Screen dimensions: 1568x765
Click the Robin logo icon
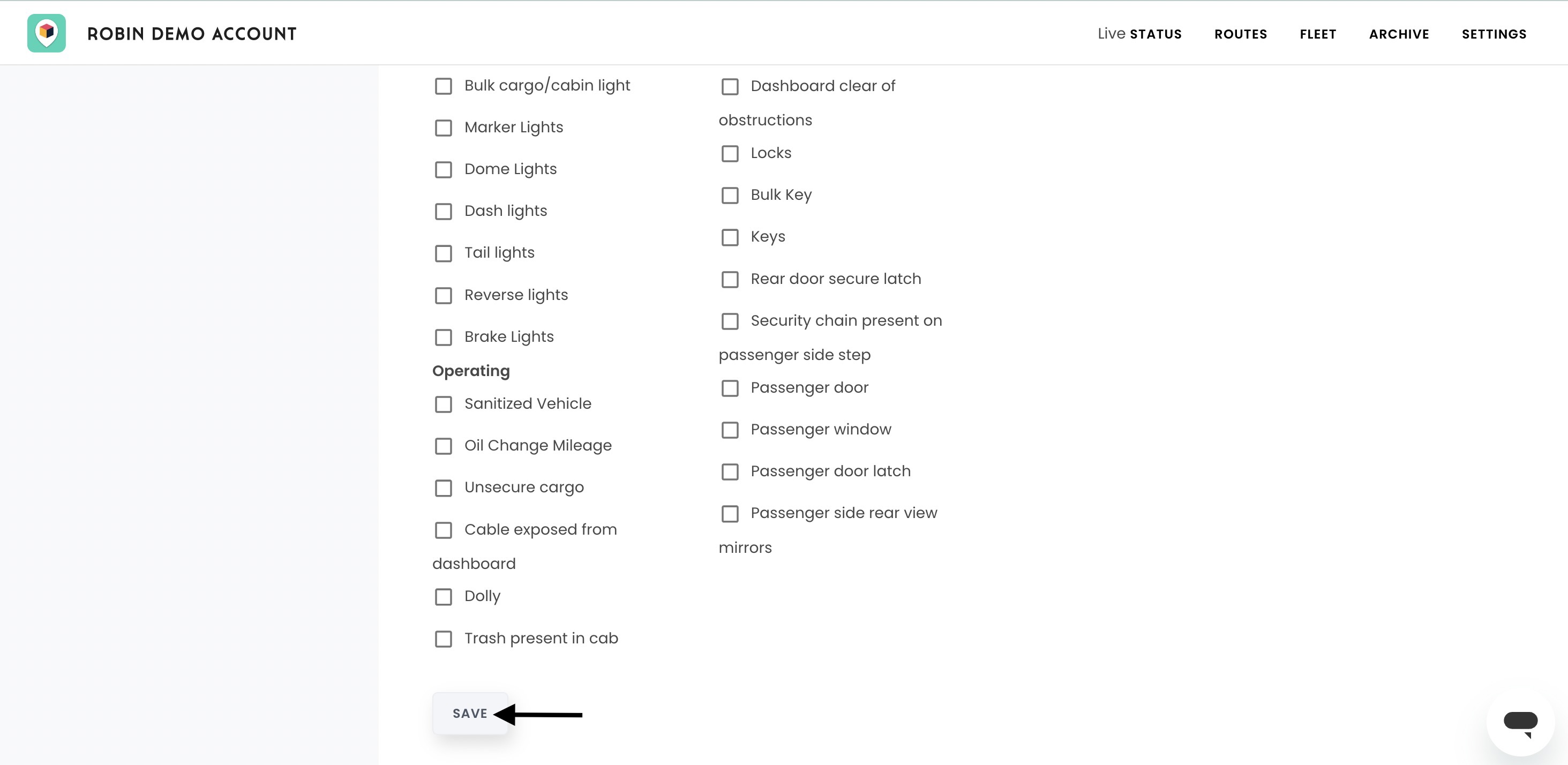click(x=46, y=33)
